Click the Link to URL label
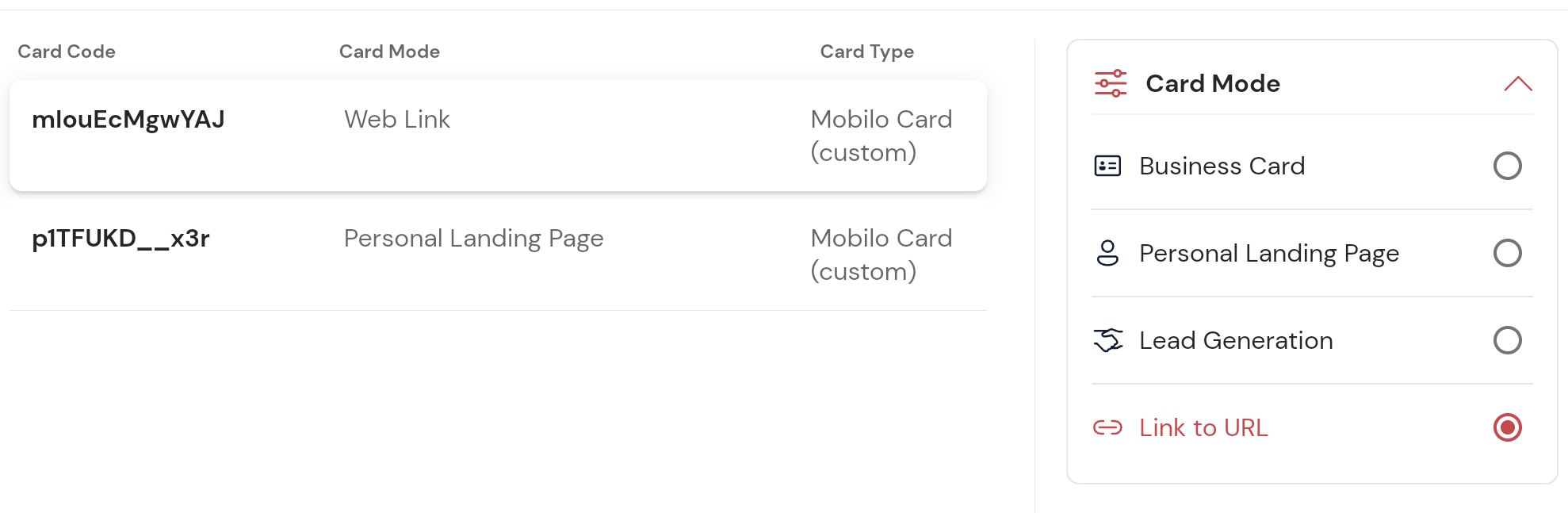This screenshot has width=1568, height=513. tap(1203, 427)
